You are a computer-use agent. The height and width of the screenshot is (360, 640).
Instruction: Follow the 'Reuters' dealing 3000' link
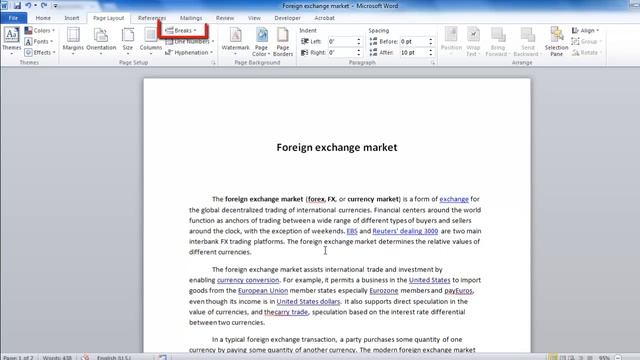click(x=405, y=231)
